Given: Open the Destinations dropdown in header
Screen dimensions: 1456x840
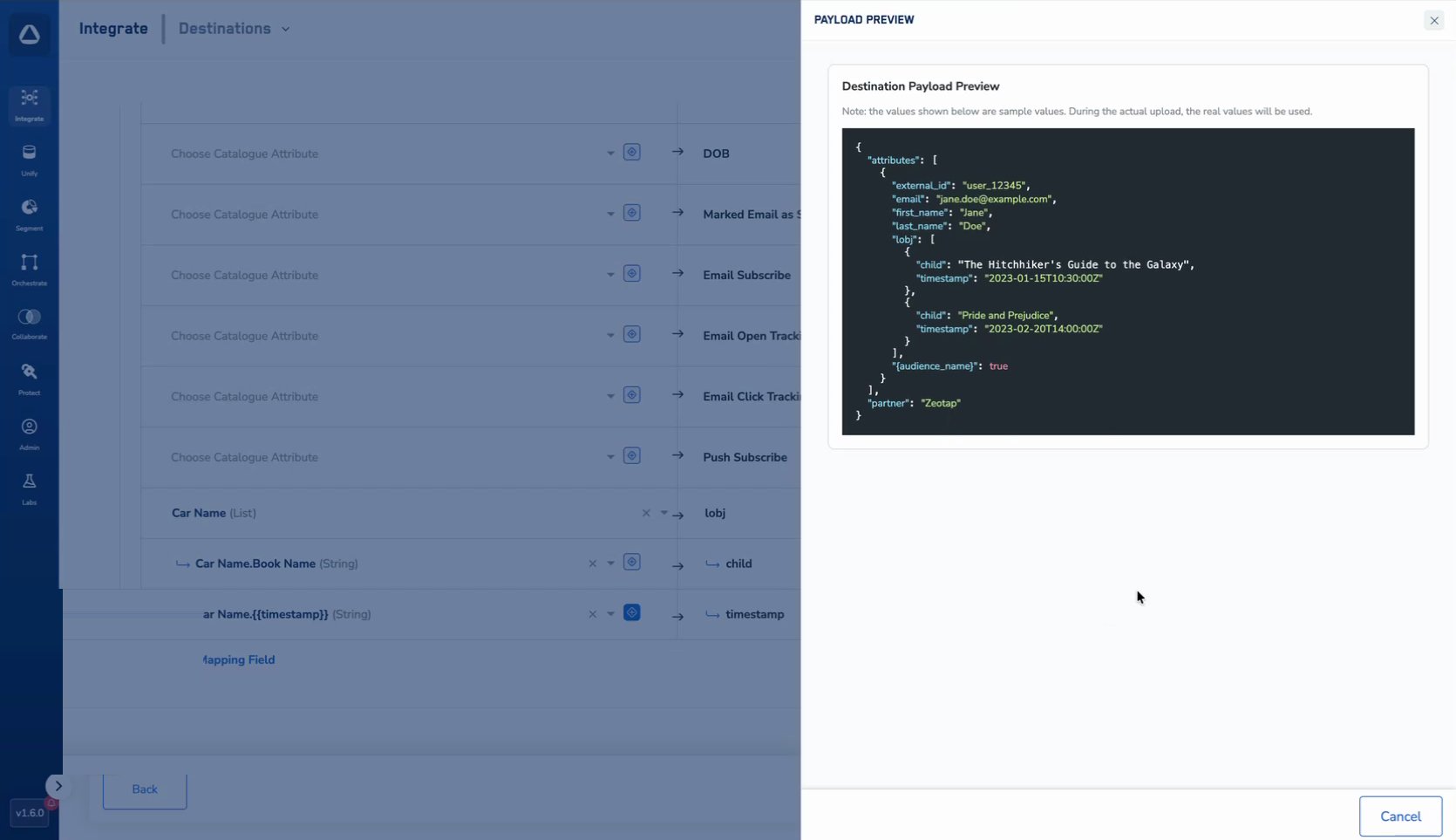Looking at the screenshot, I should point(234,29).
